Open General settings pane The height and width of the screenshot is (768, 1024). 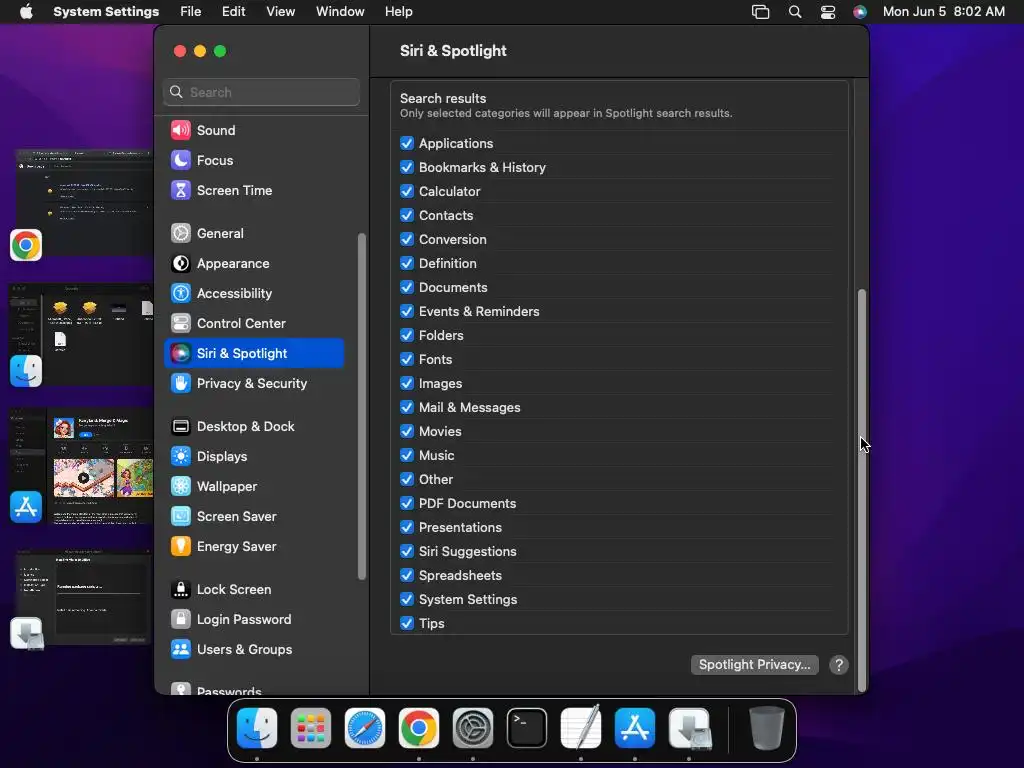[254, 233]
